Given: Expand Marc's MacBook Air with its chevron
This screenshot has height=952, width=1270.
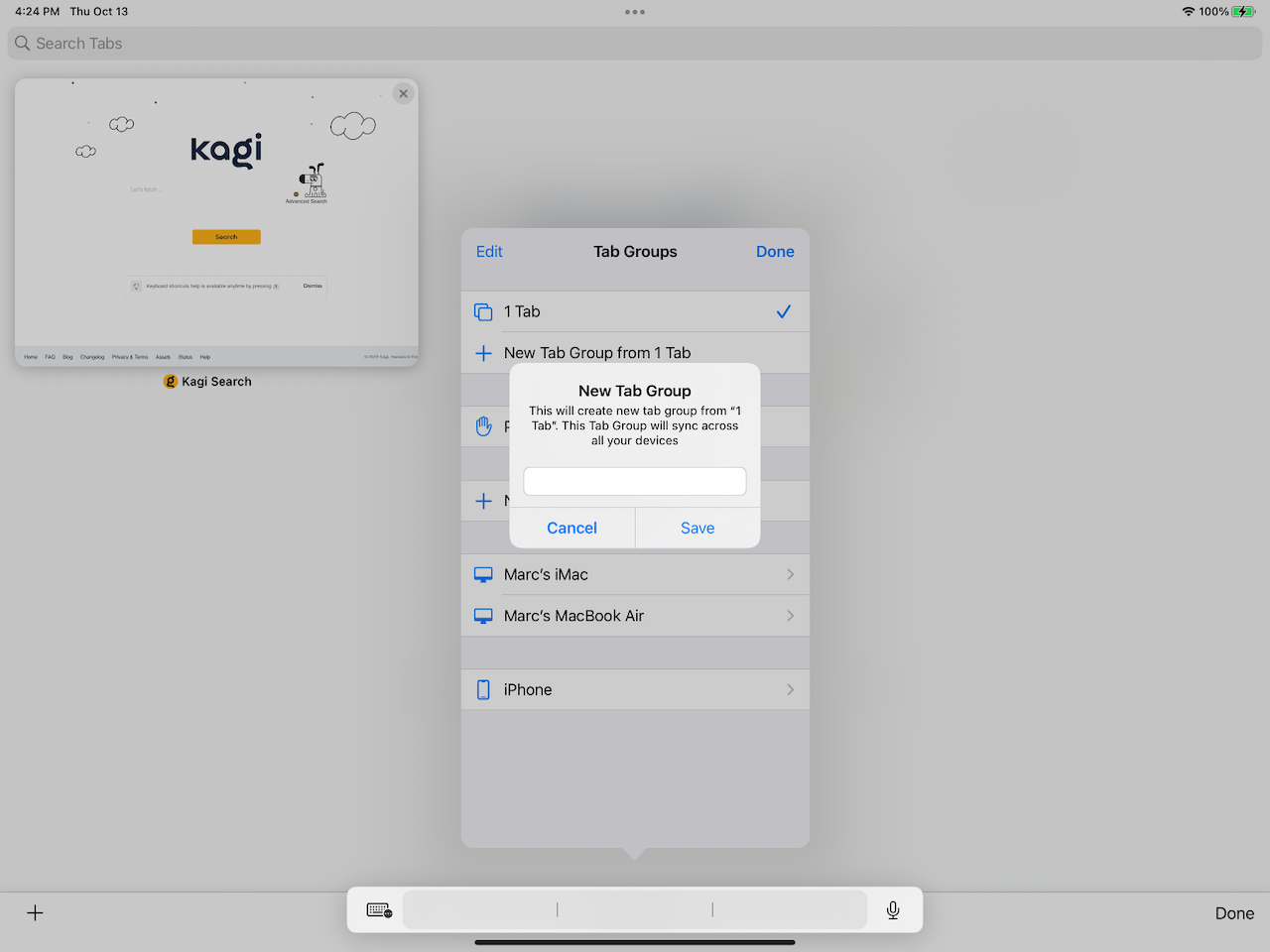Looking at the screenshot, I should click(790, 615).
